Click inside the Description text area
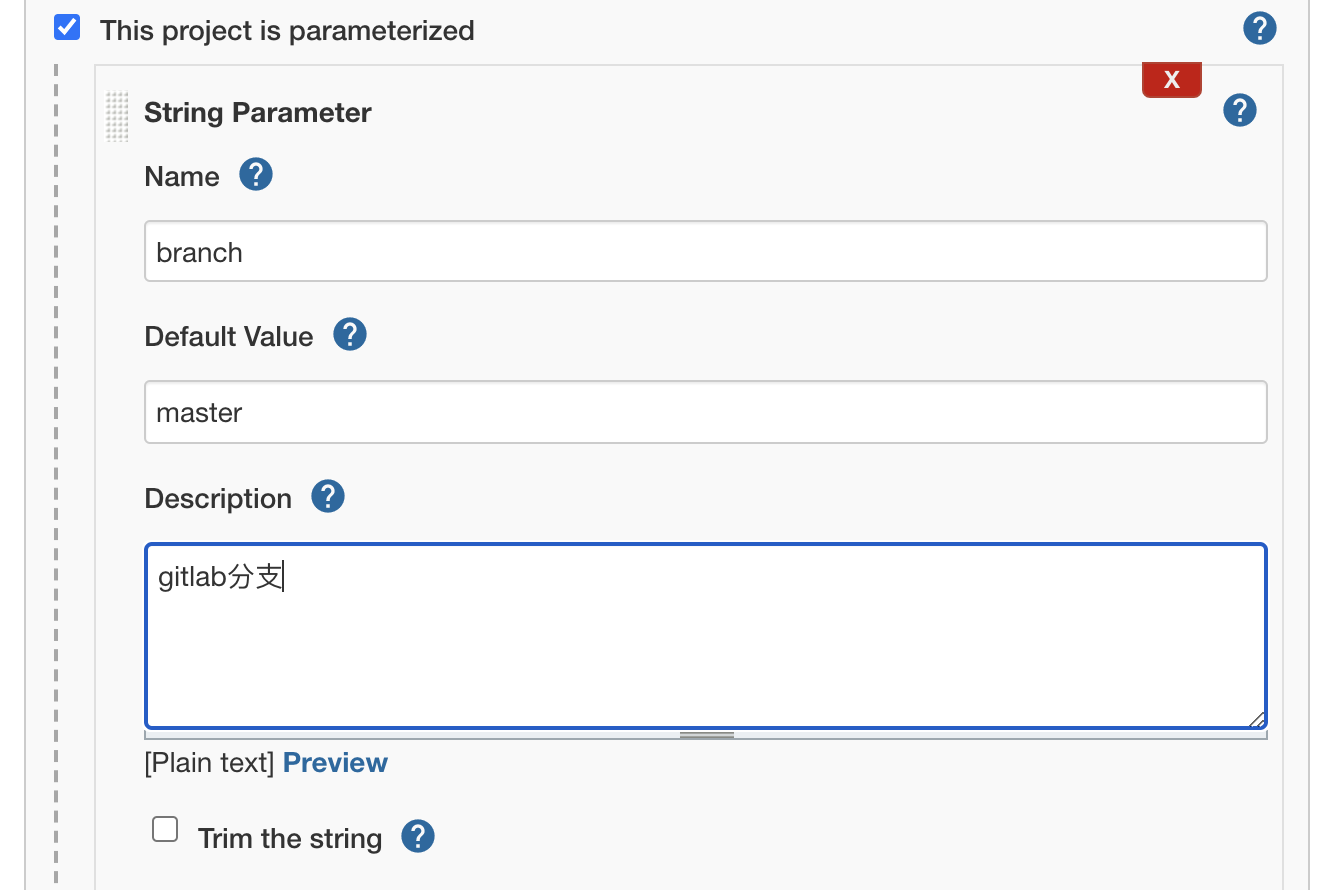Screen dimensions: 1344x890 pyautogui.click(x=706, y=636)
